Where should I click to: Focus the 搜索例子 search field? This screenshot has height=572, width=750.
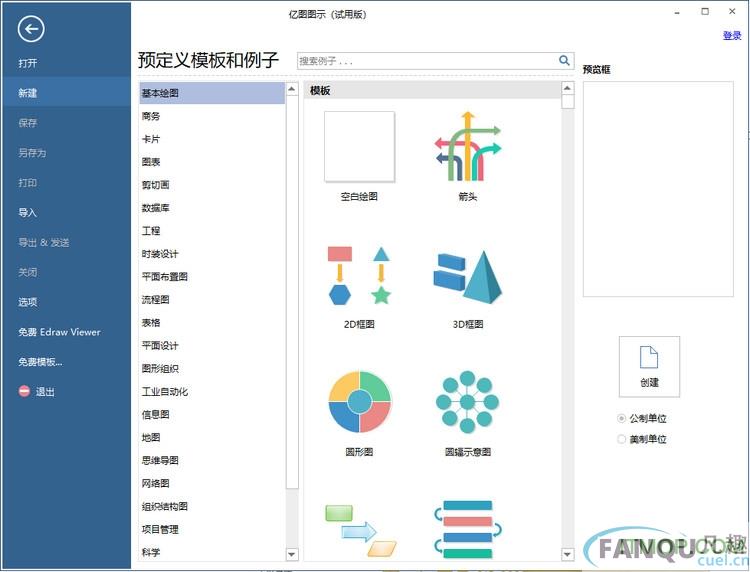pos(427,61)
